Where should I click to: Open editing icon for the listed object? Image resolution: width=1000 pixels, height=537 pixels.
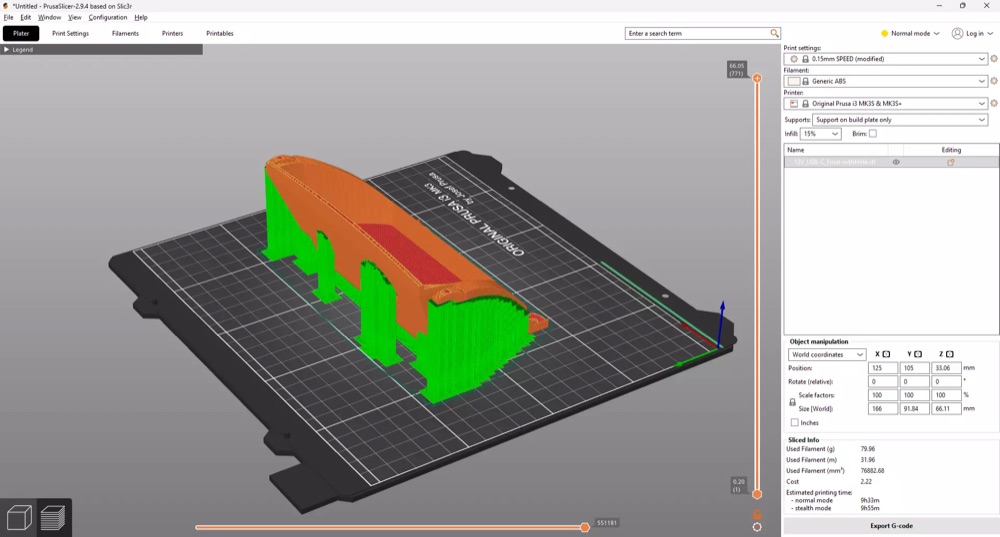click(951, 163)
